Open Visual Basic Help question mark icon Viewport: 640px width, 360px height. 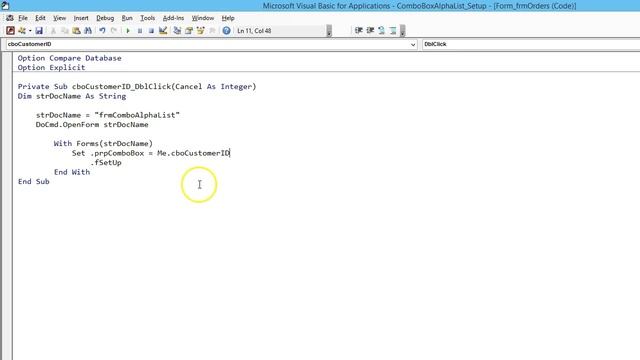click(227, 31)
